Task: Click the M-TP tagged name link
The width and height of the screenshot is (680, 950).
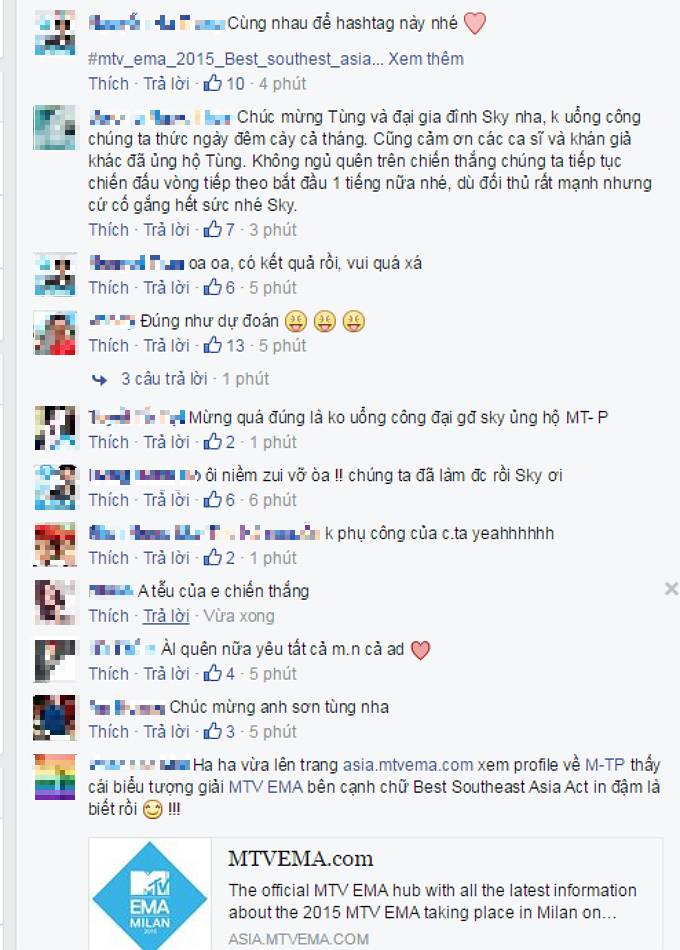Action: click(x=604, y=765)
